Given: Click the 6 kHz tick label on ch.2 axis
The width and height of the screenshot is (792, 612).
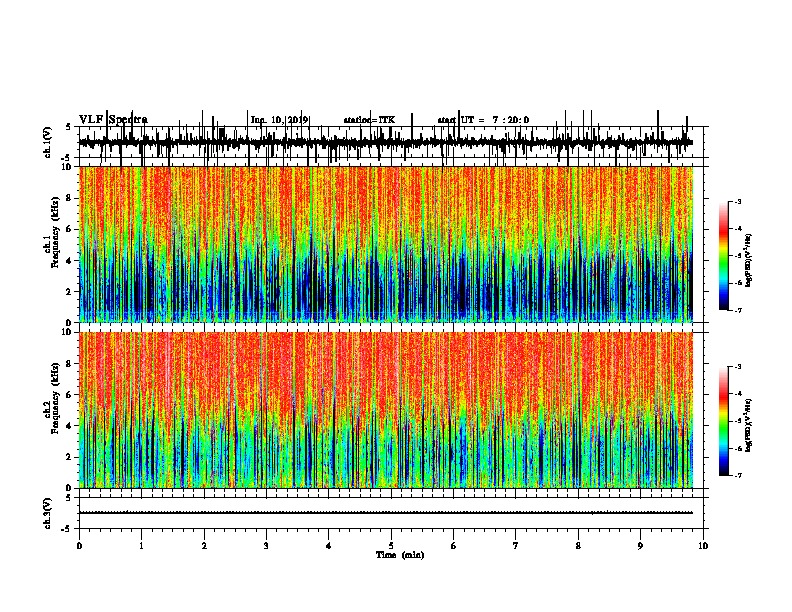Looking at the screenshot, I should click(70, 394).
